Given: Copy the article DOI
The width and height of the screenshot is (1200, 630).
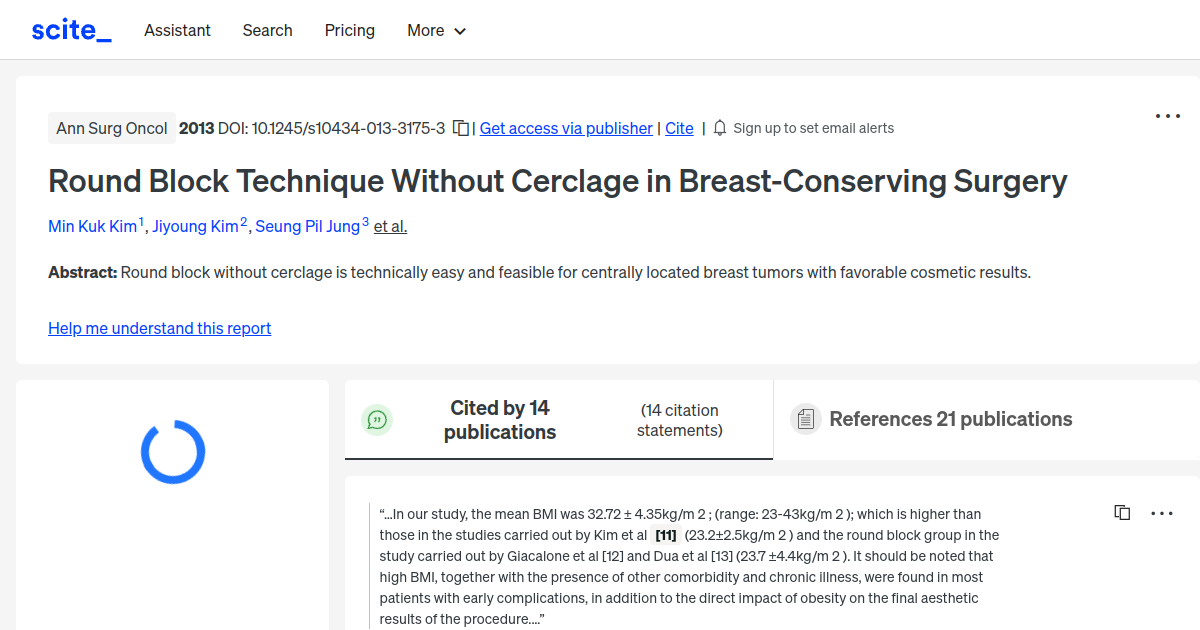Looking at the screenshot, I should point(459,128).
